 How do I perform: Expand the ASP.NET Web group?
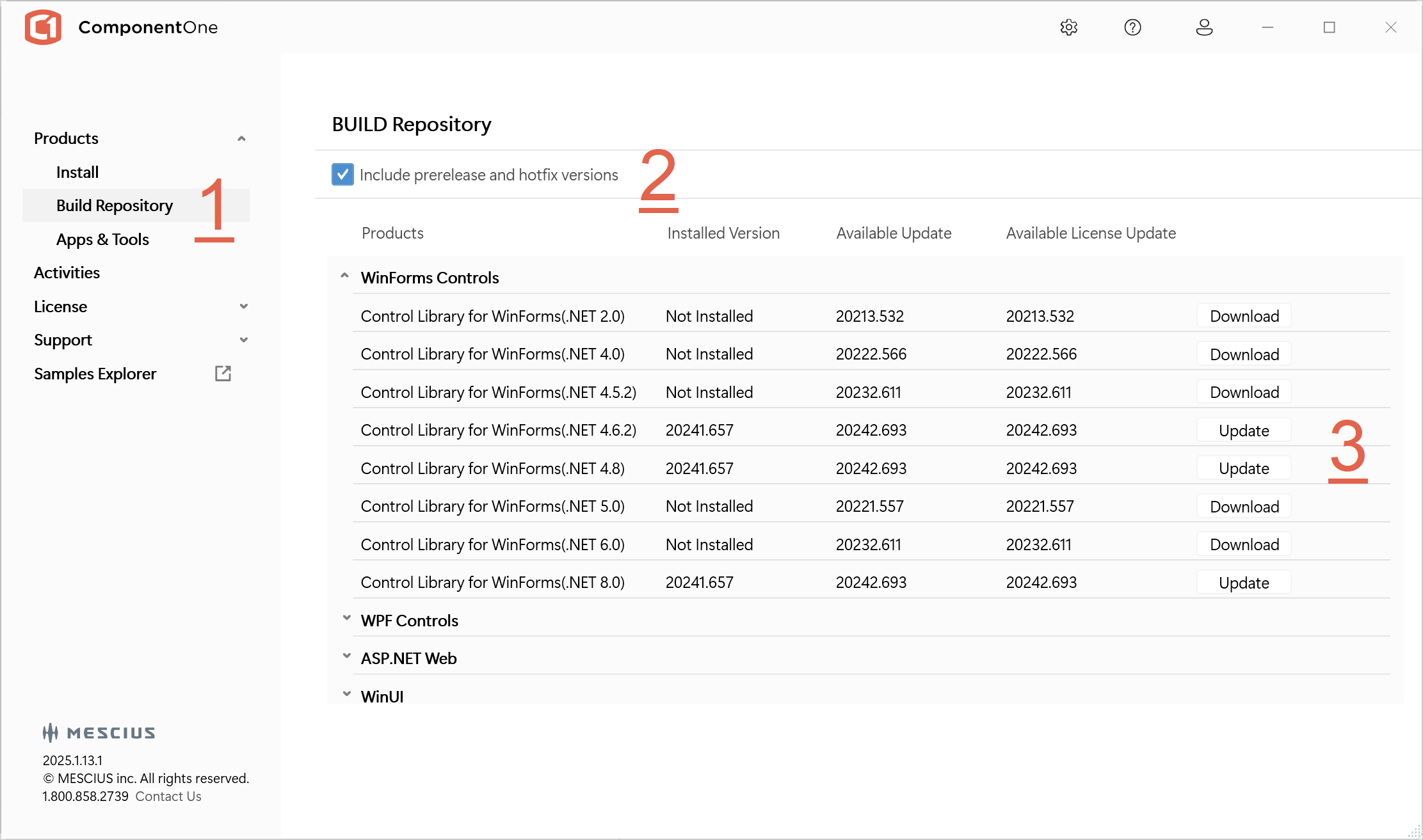[346, 656]
